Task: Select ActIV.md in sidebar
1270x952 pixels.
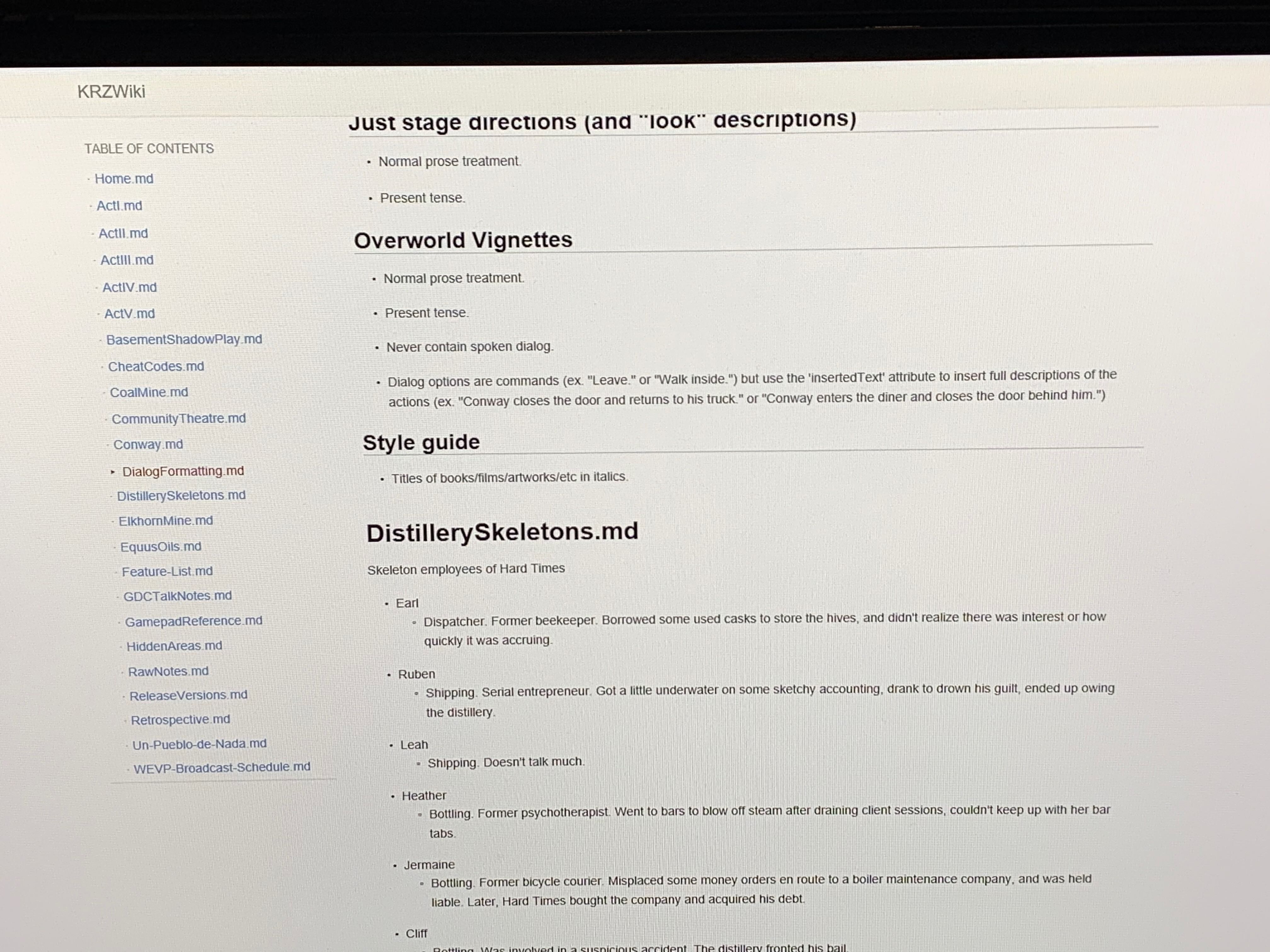Action: (x=129, y=287)
